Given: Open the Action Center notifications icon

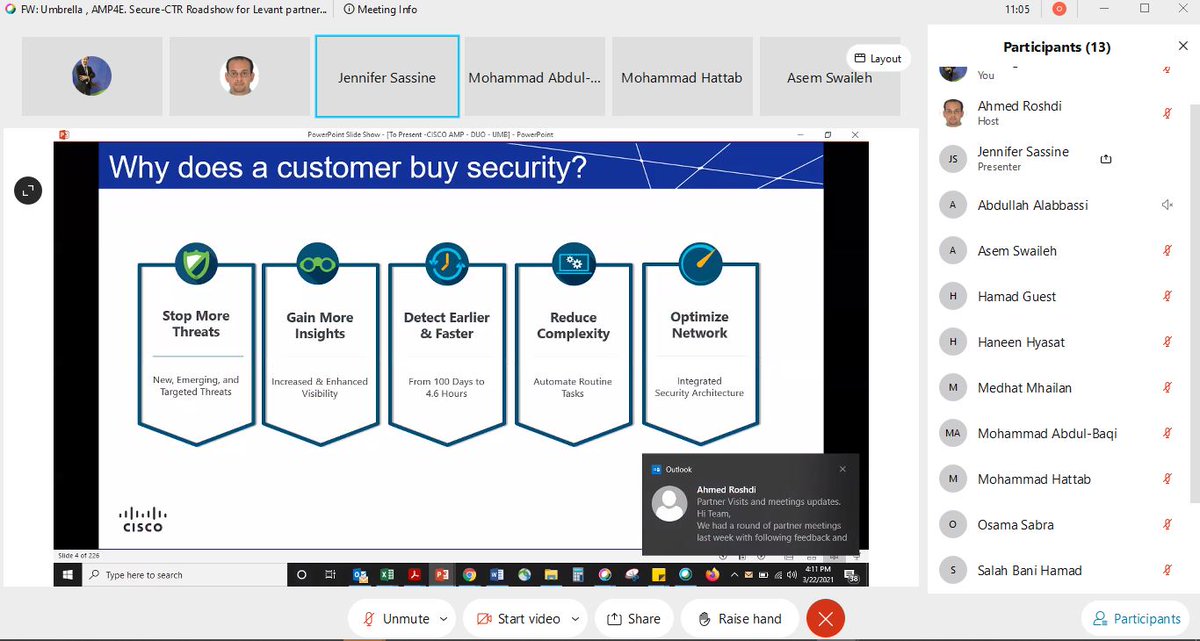Looking at the screenshot, I should pos(851,576).
